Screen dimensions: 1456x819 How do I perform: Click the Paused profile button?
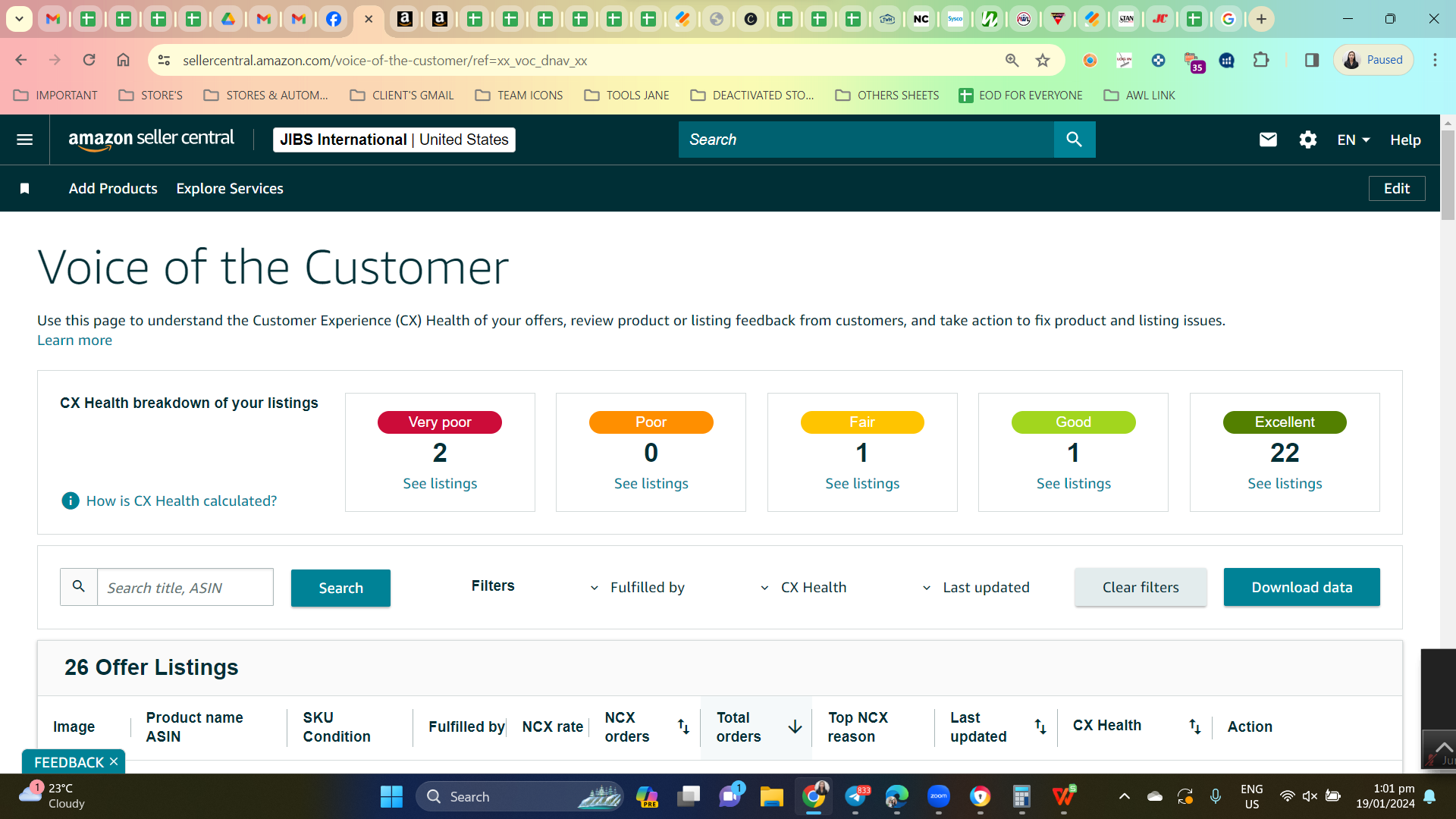click(1373, 60)
